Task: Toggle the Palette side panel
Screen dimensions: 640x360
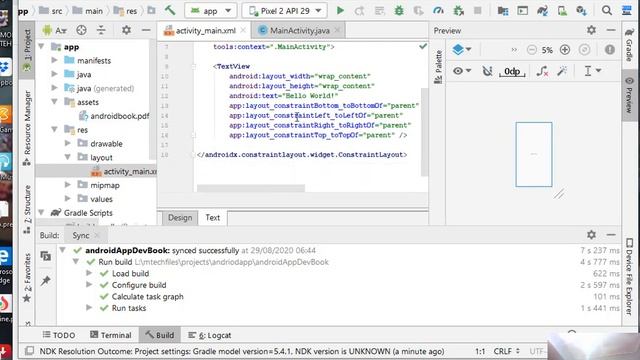Action: click(438, 67)
